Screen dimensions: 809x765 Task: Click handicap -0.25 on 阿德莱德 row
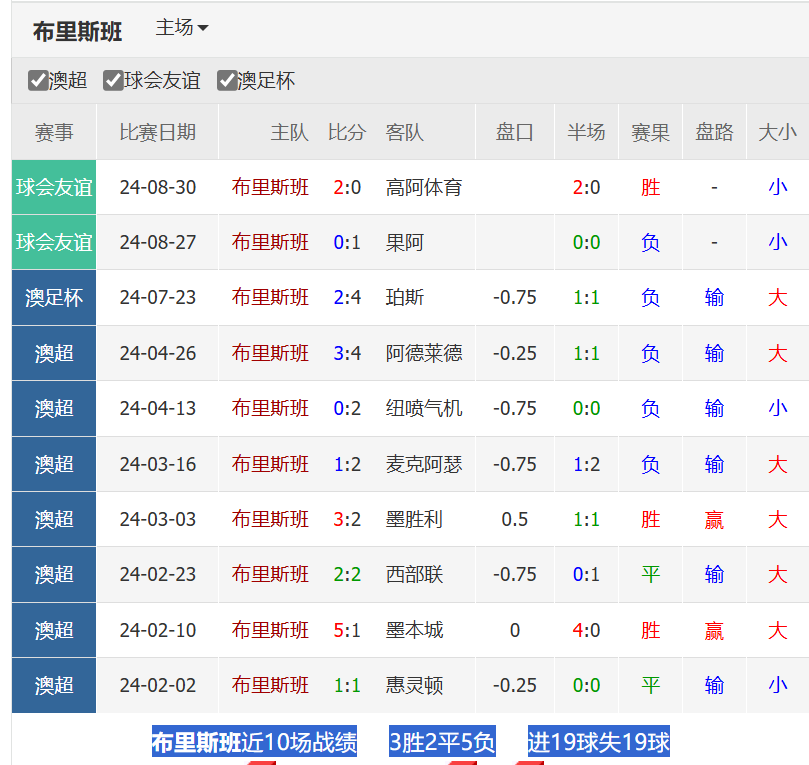514,353
